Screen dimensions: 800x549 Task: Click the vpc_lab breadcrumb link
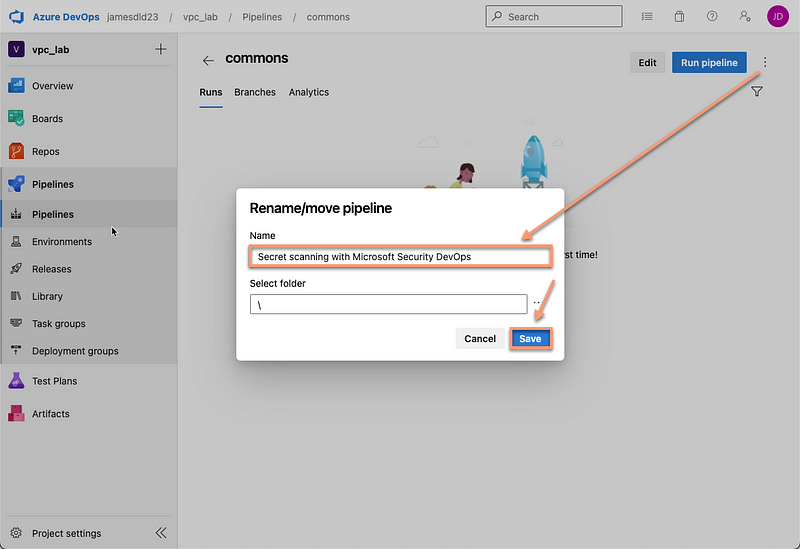(200, 17)
